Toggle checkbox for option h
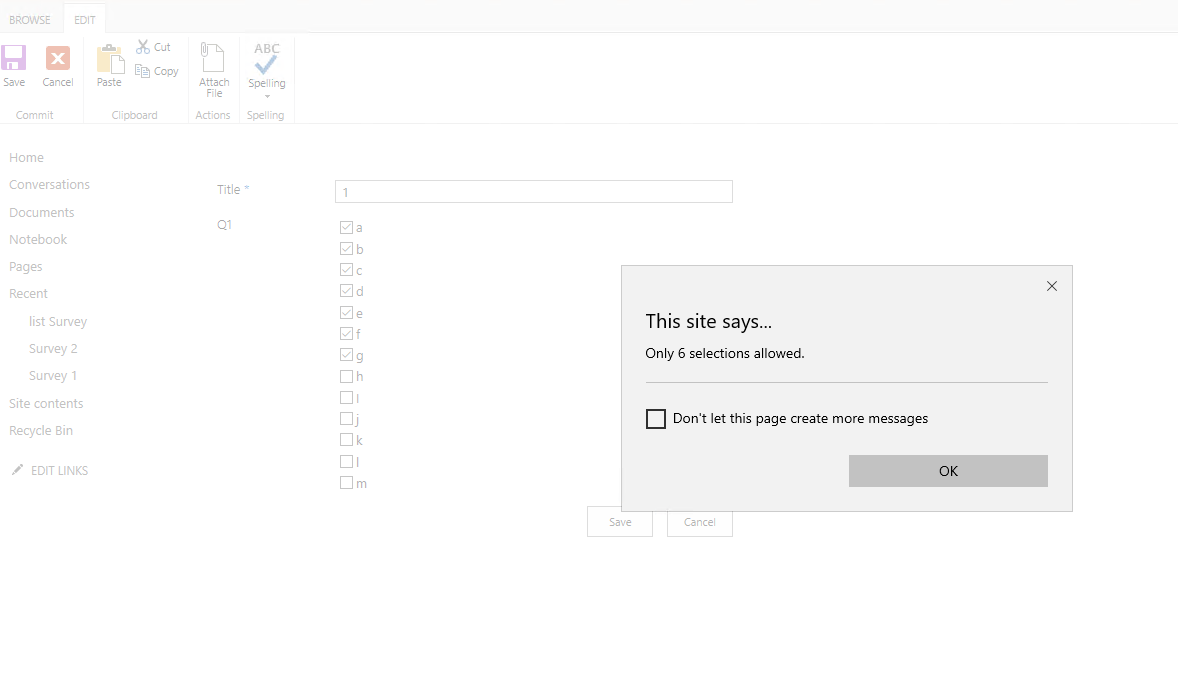 coord(346,376)
